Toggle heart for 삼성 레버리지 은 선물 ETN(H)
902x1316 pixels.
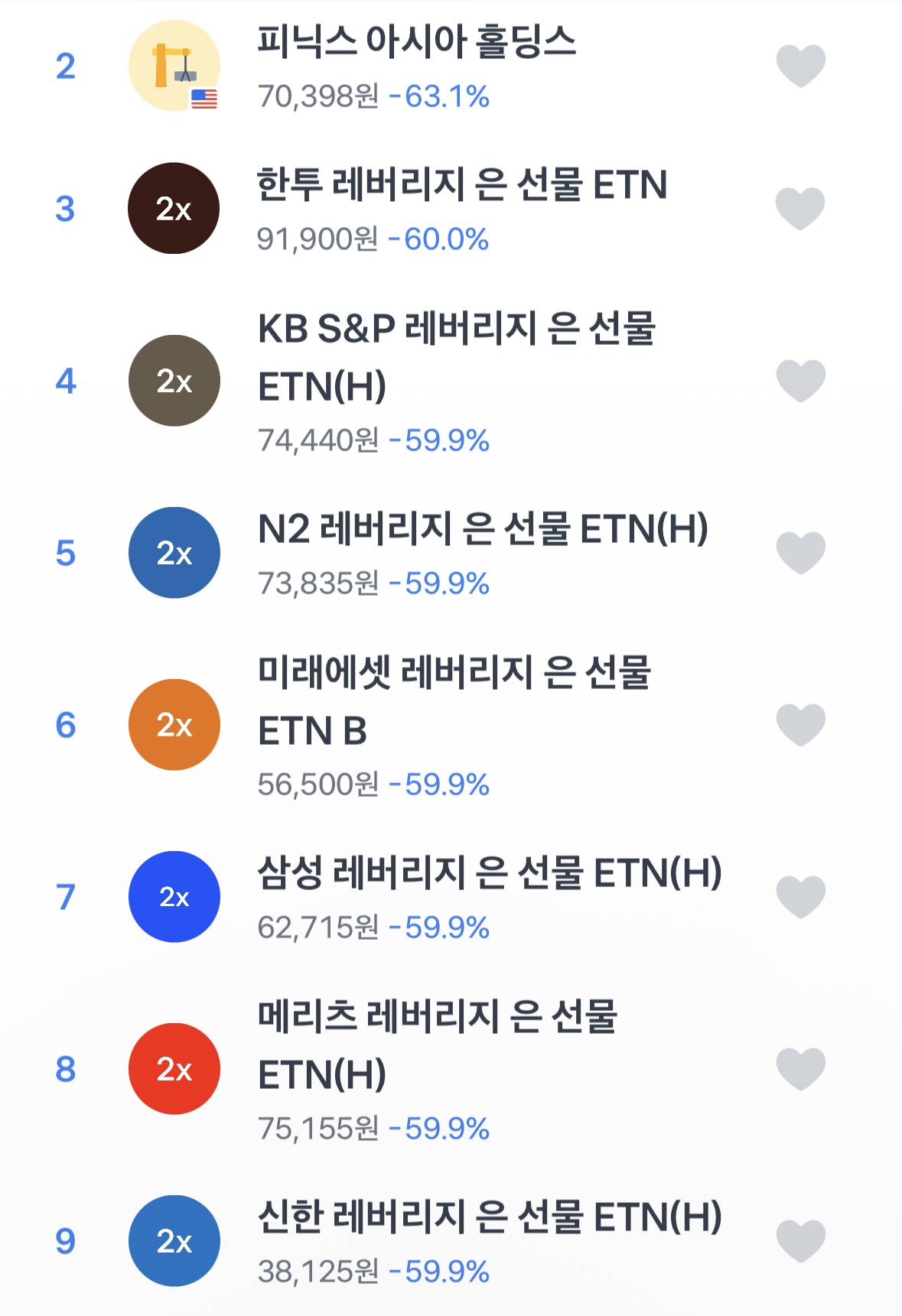[800, 897]
